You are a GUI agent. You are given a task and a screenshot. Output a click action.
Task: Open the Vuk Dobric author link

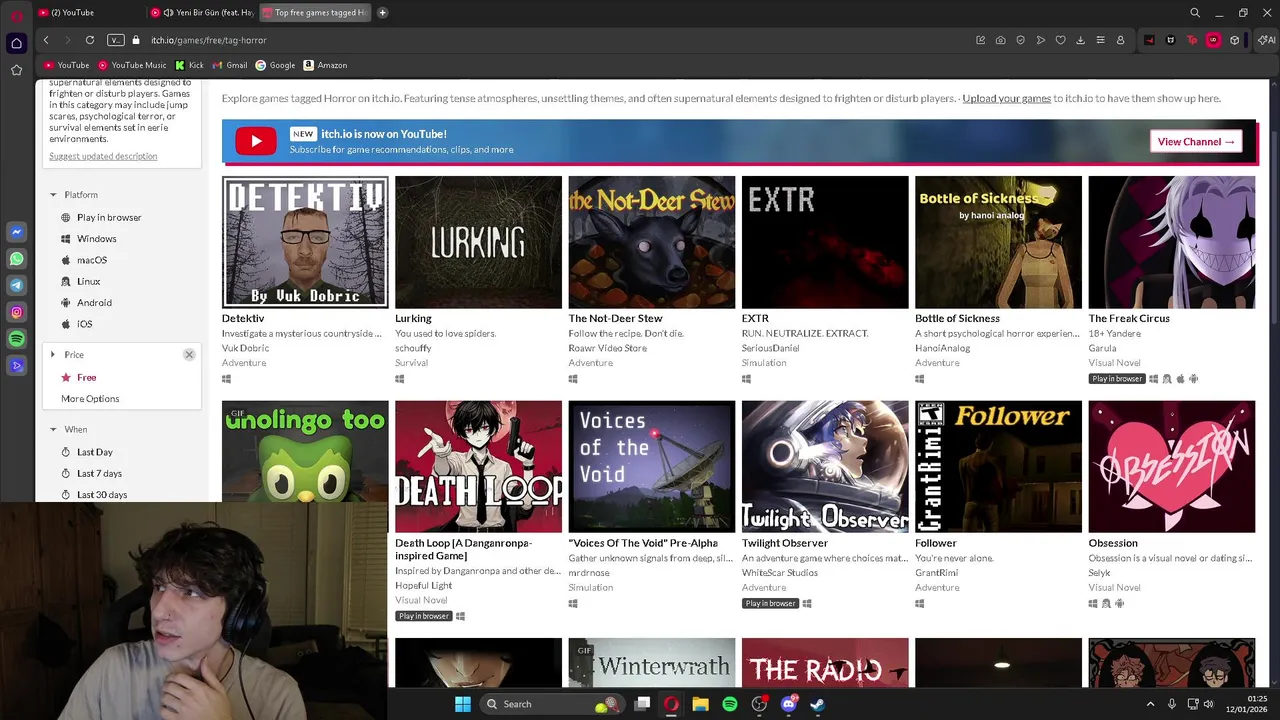point(245,348)
